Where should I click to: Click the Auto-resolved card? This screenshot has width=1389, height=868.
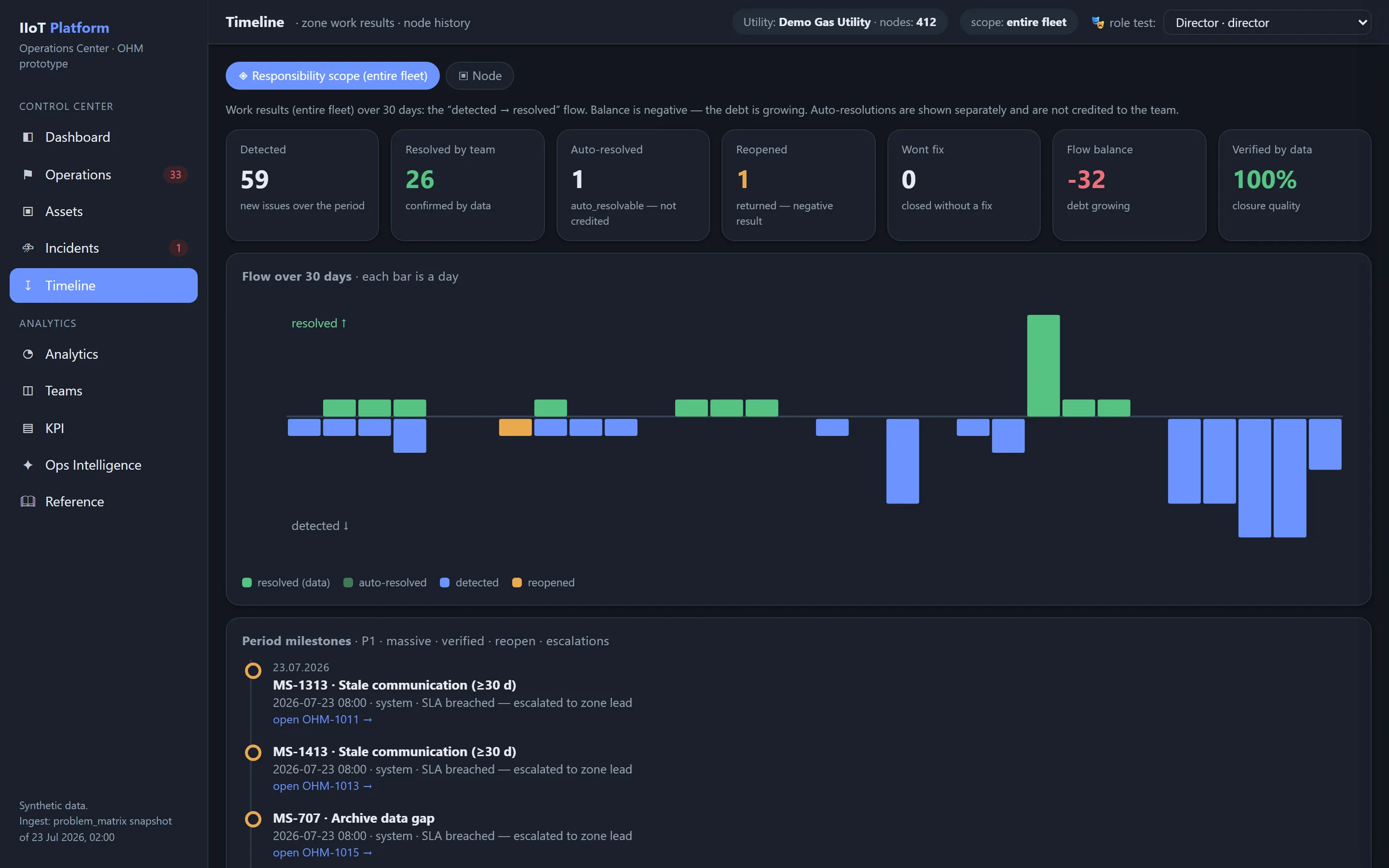(632, 185)
